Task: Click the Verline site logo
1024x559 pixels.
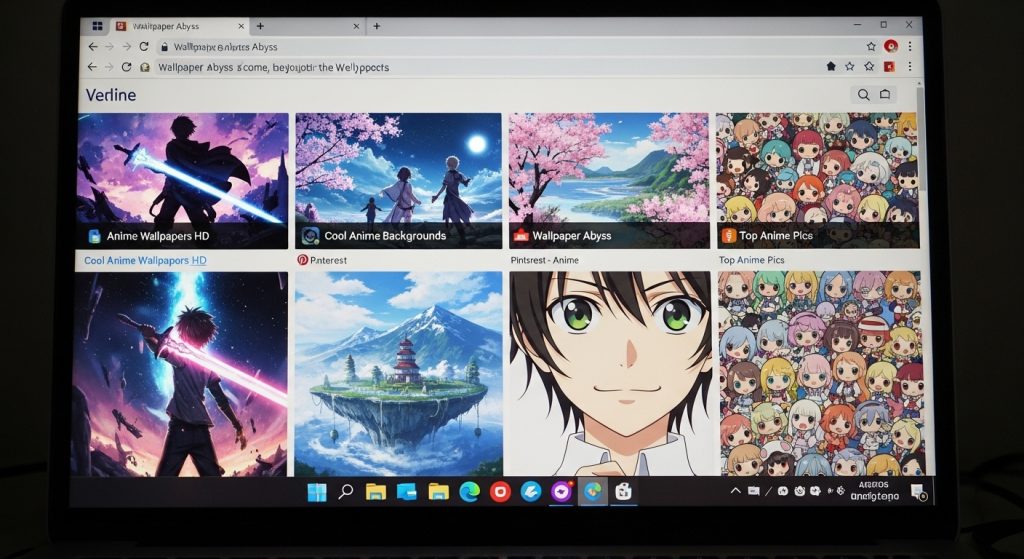Action: pyautogui.click(x=111, y=95)
